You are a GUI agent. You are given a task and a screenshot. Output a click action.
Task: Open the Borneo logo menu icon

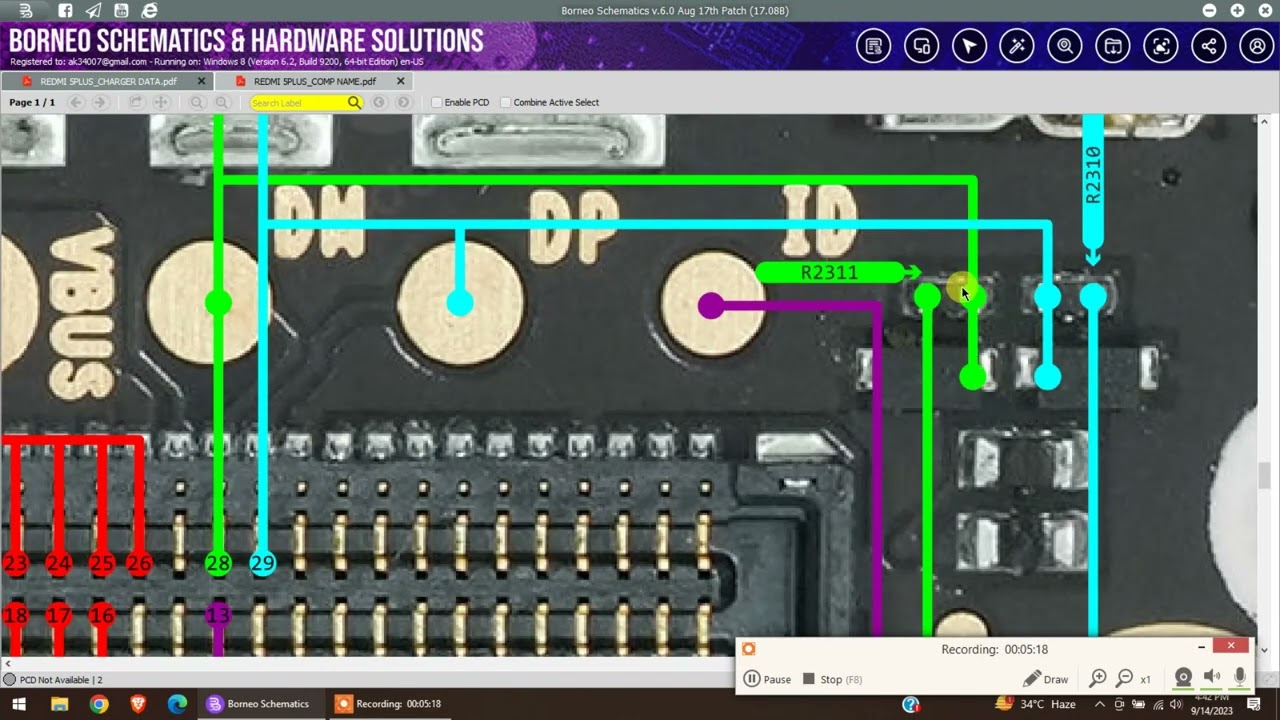pyautogui.click(x=26, y=10)
